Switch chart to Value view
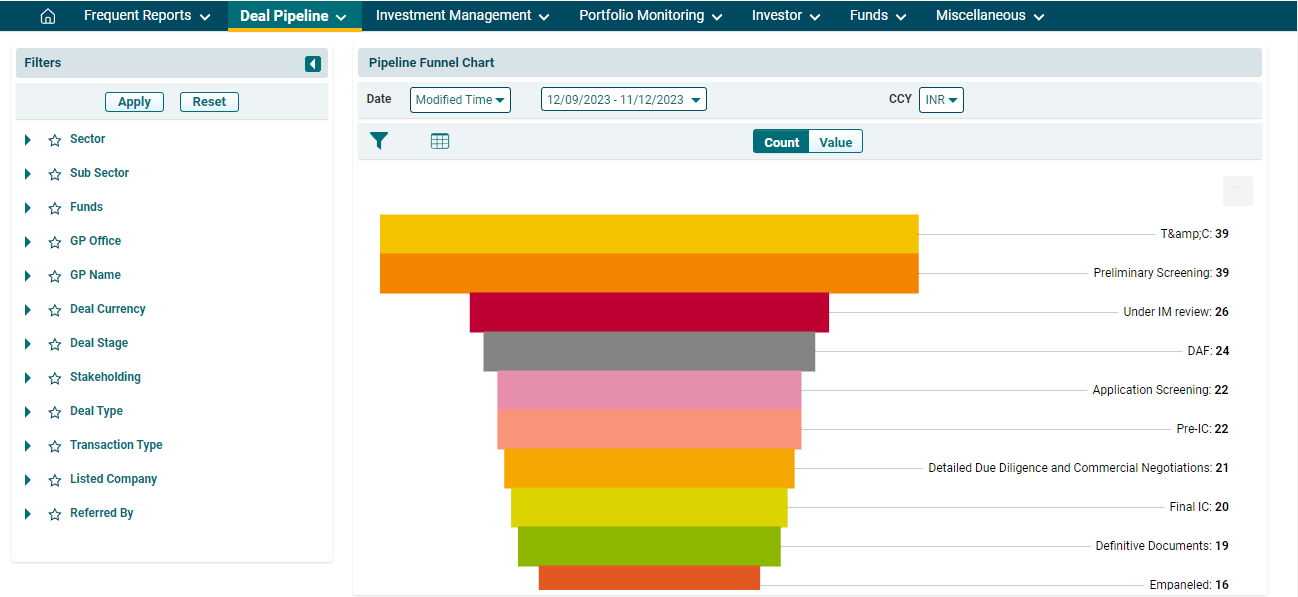This screenshot has width=1298, height=597. click(835, 142)
